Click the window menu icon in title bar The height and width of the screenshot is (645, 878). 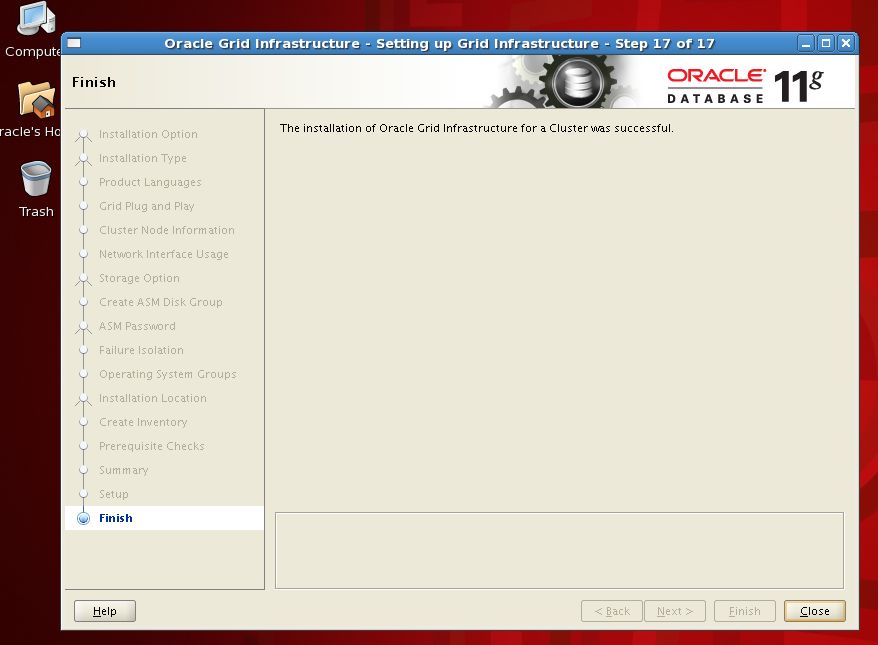[x=74, y=43]
